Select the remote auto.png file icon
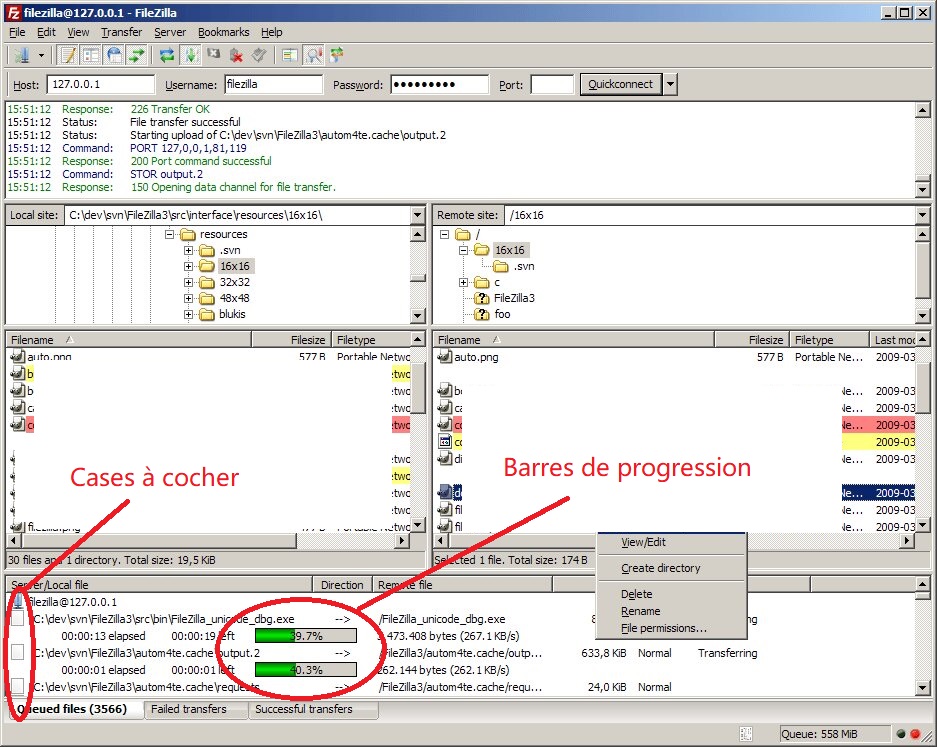This screenshot has width=937, height=747. pyautogui.click(x=445, y=357)
